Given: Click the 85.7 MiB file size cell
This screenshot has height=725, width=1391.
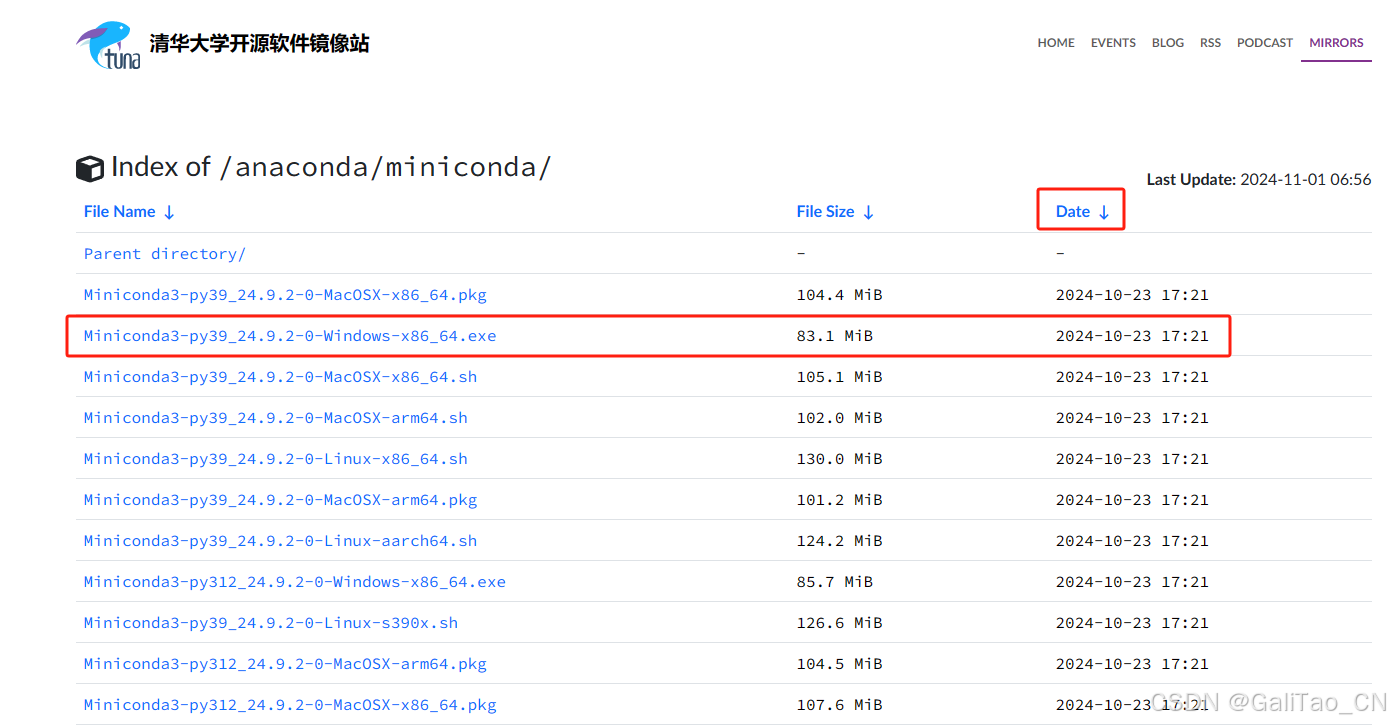Looking at the screenshot, I should [834, 582].
